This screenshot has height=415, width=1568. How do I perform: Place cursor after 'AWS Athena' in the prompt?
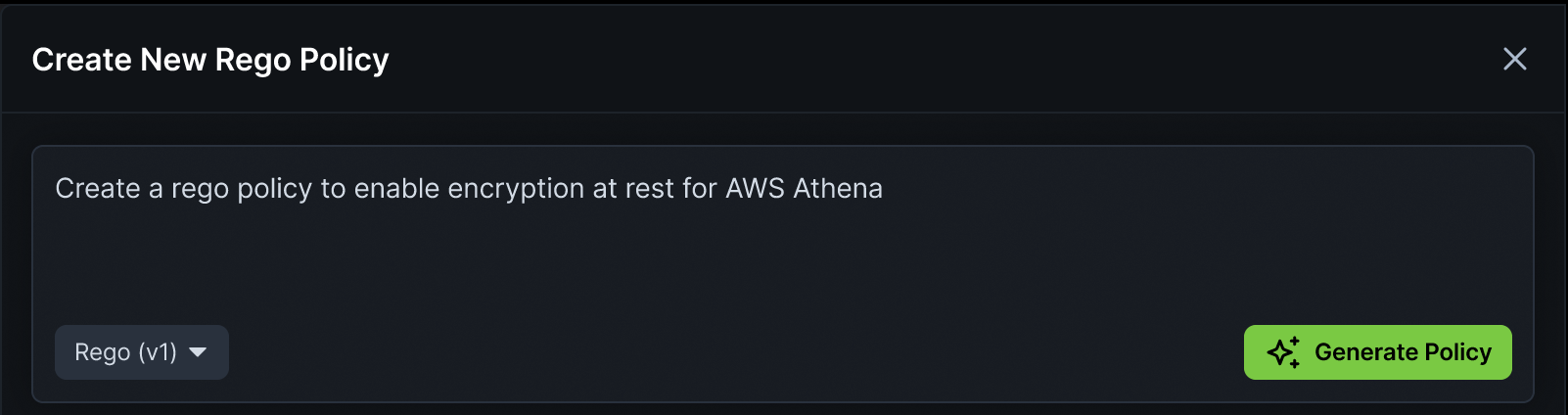pyautogui.click(x=885, y=188)
